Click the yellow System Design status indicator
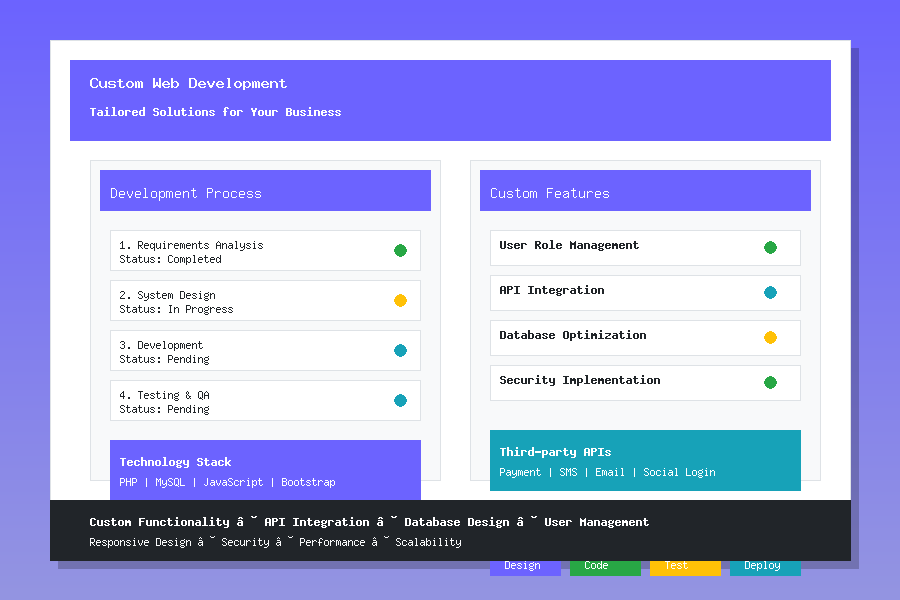The width and height of the screenshot is (900, 600). point(401,300)
